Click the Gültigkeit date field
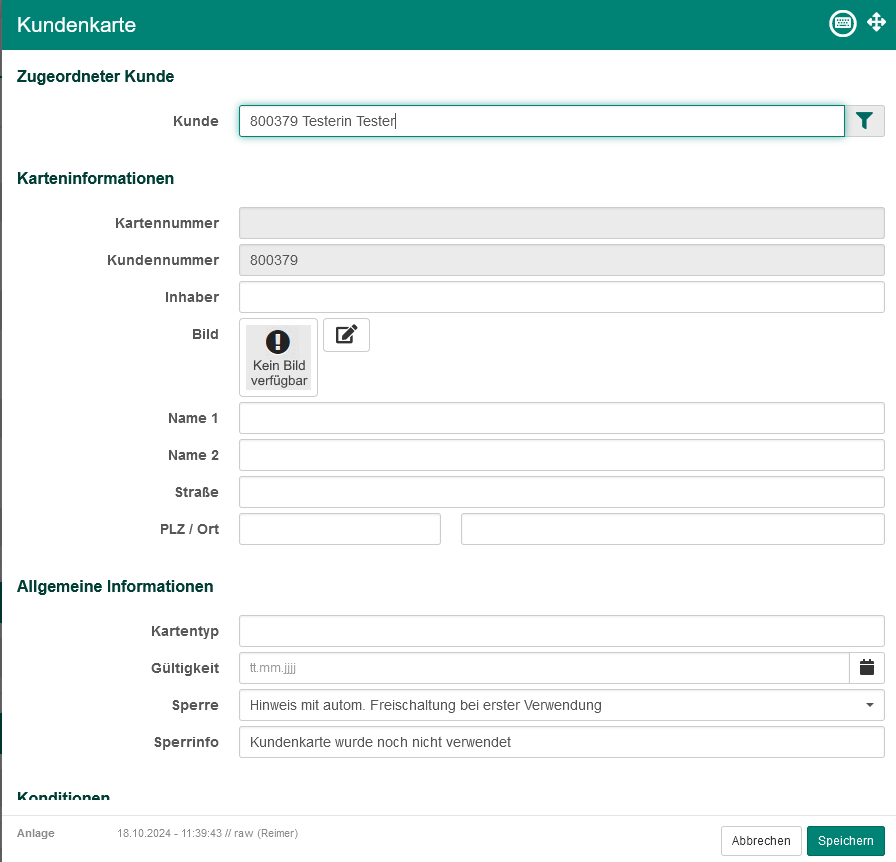The height and width of the screenshot is (862, 896). 543,668
